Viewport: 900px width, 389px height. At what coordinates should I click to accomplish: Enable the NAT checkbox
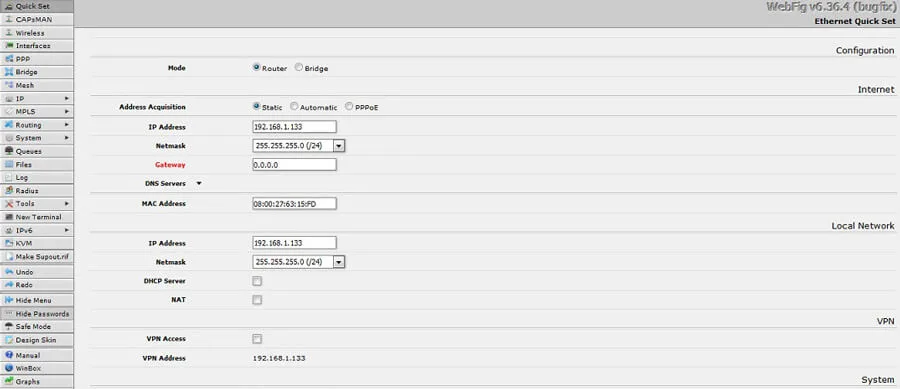click(257, 300)
